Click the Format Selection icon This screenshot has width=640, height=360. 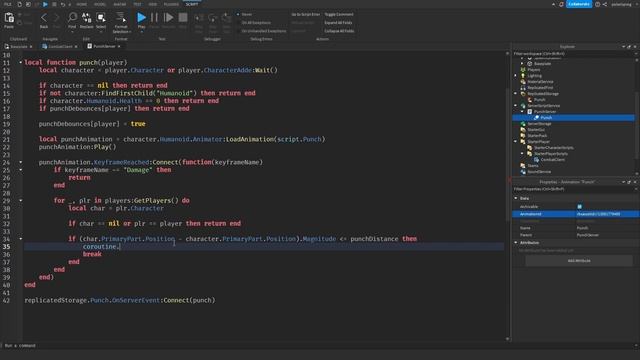click(121, 17)
